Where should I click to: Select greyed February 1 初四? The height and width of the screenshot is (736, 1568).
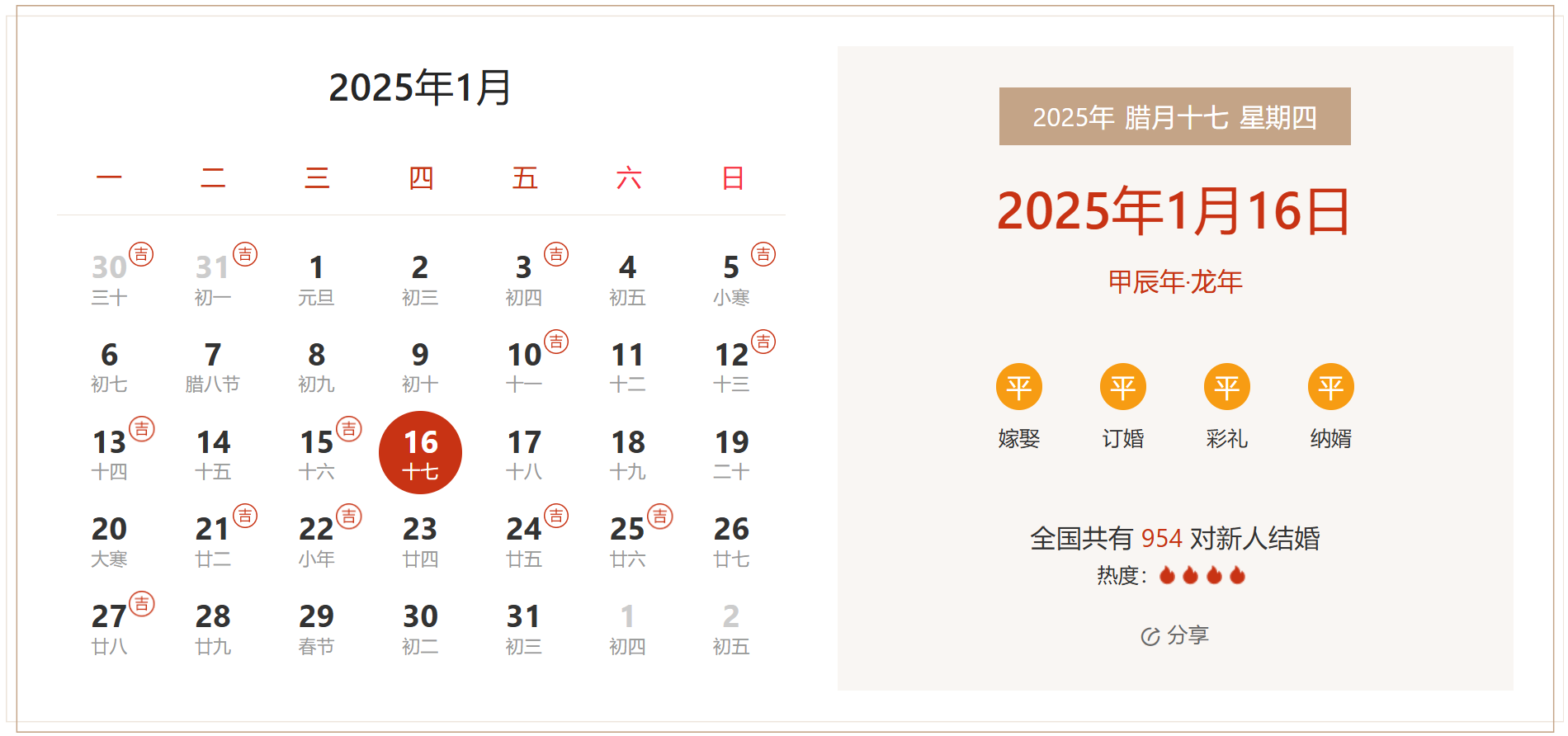627,630
